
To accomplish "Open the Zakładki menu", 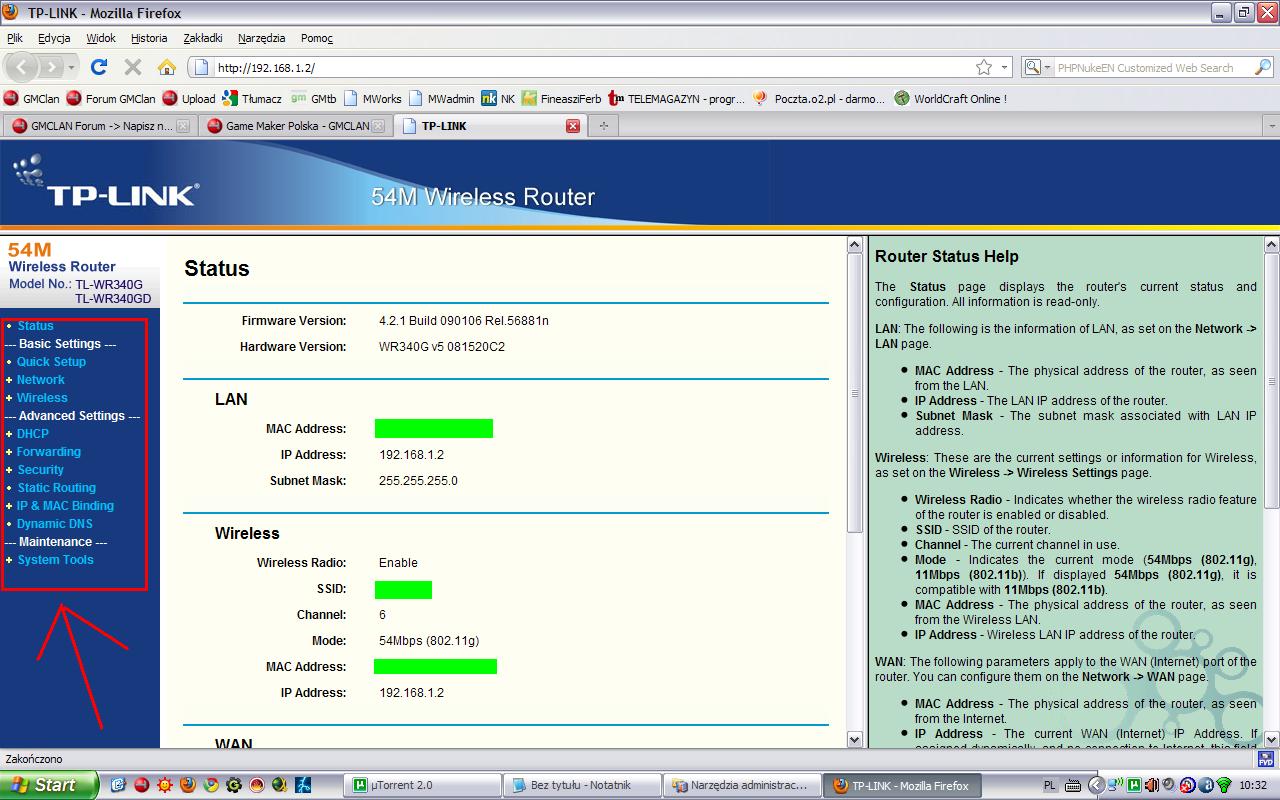I will pyautogui.click(x=203, y=38).
